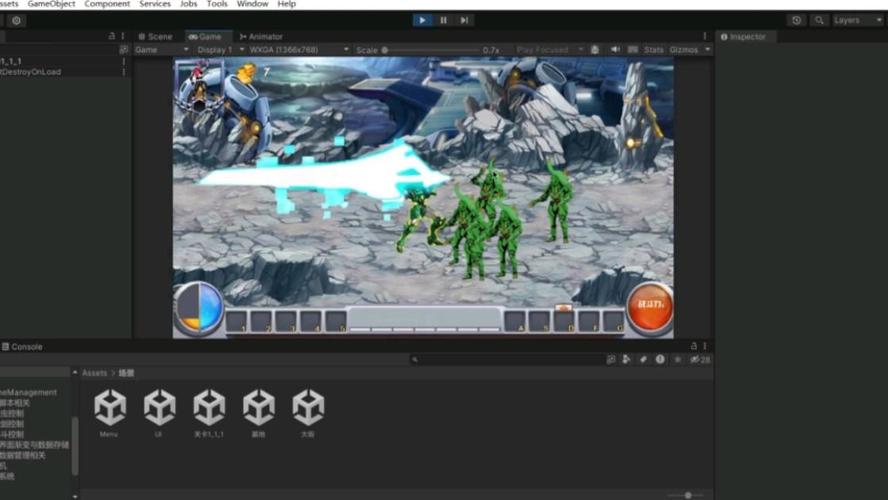Select the Menu scene asset
888x500 pixels.
[x=110, y=409]
